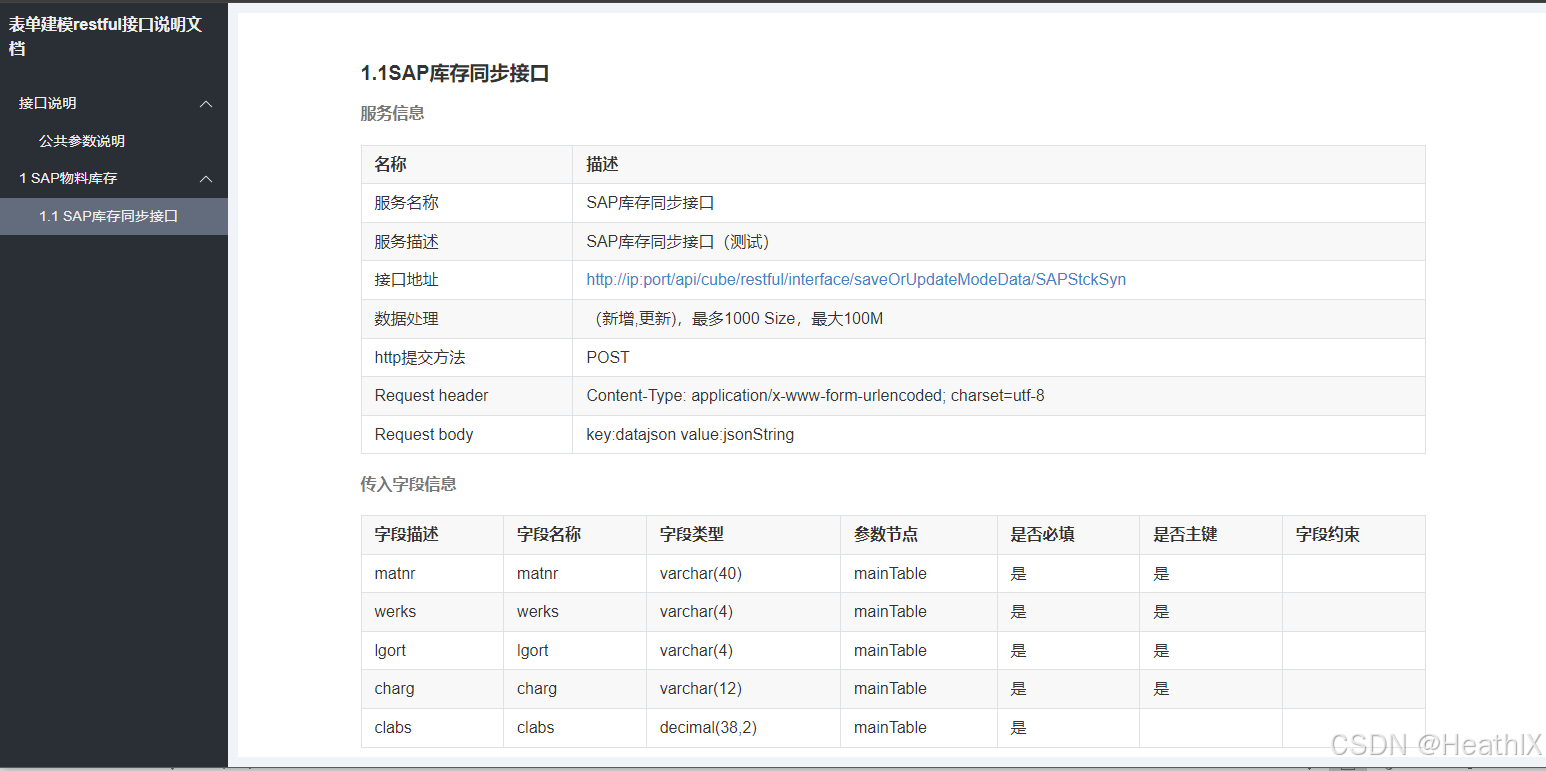Click the 是否主键 column header
This screenshot has height=771, width=1546.
(x=1211, y=535)
